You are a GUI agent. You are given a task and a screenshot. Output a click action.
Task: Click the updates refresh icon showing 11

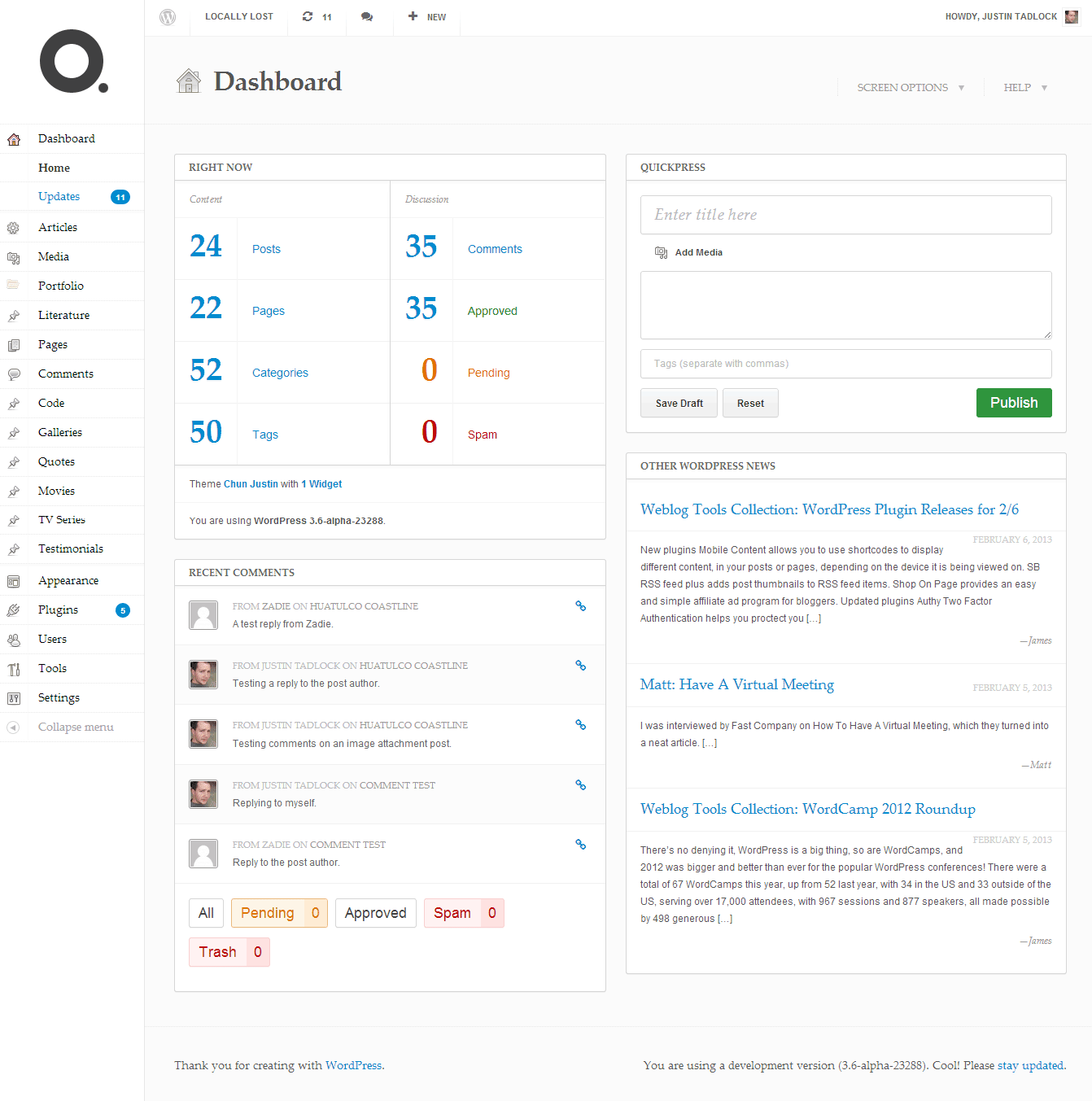point(317,16)
